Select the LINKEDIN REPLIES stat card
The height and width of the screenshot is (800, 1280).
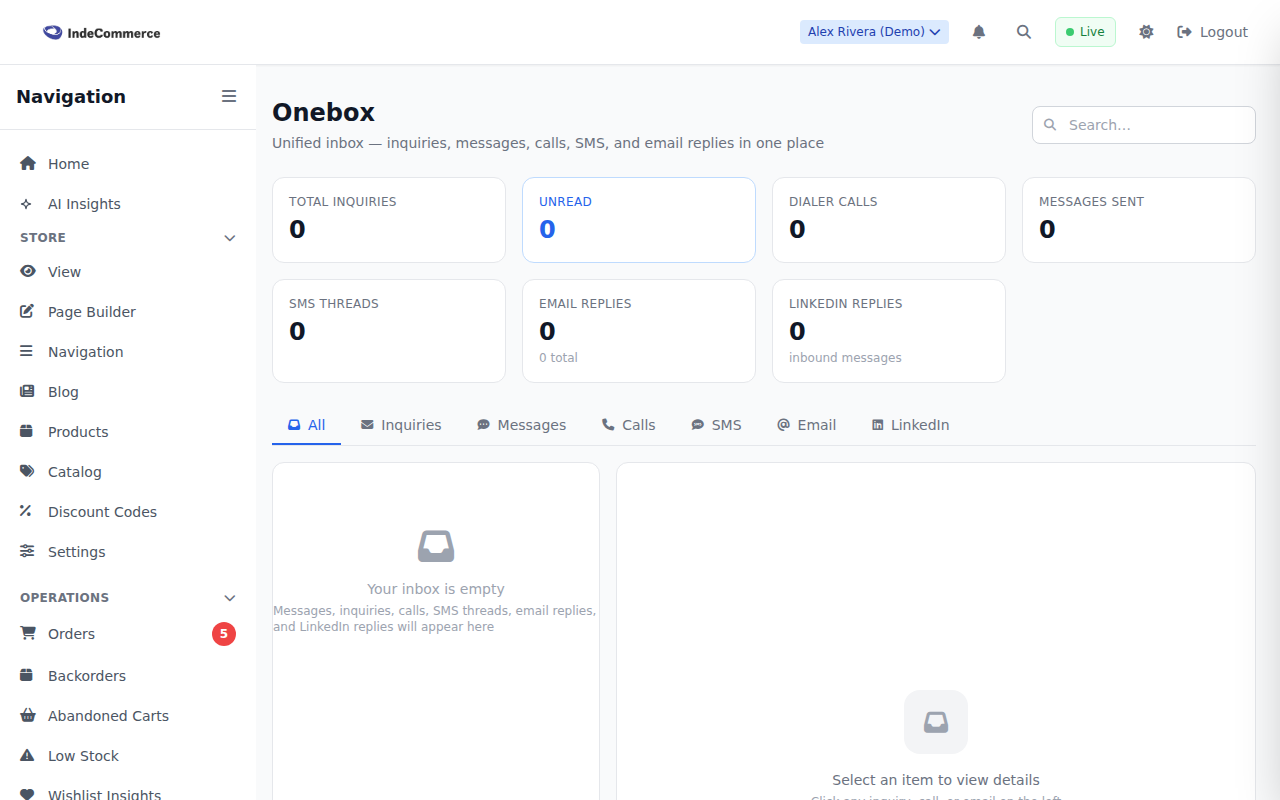click(889, 331)
